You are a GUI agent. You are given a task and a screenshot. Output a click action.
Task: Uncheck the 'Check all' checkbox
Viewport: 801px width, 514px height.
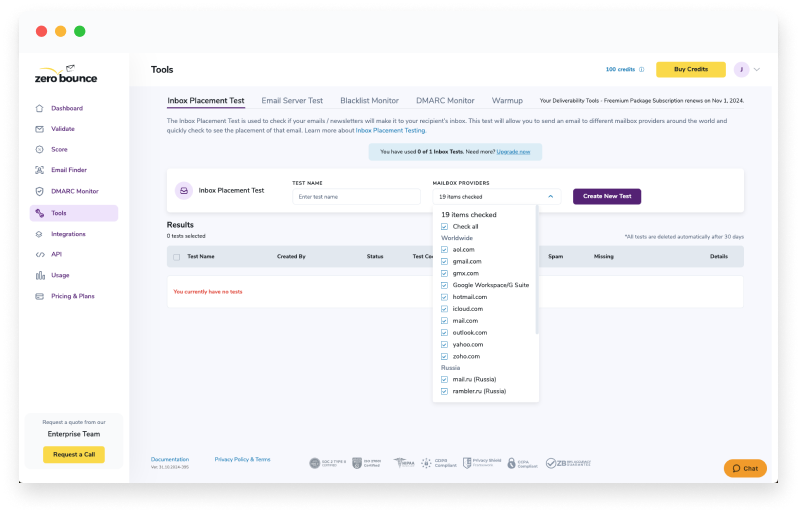444,227
